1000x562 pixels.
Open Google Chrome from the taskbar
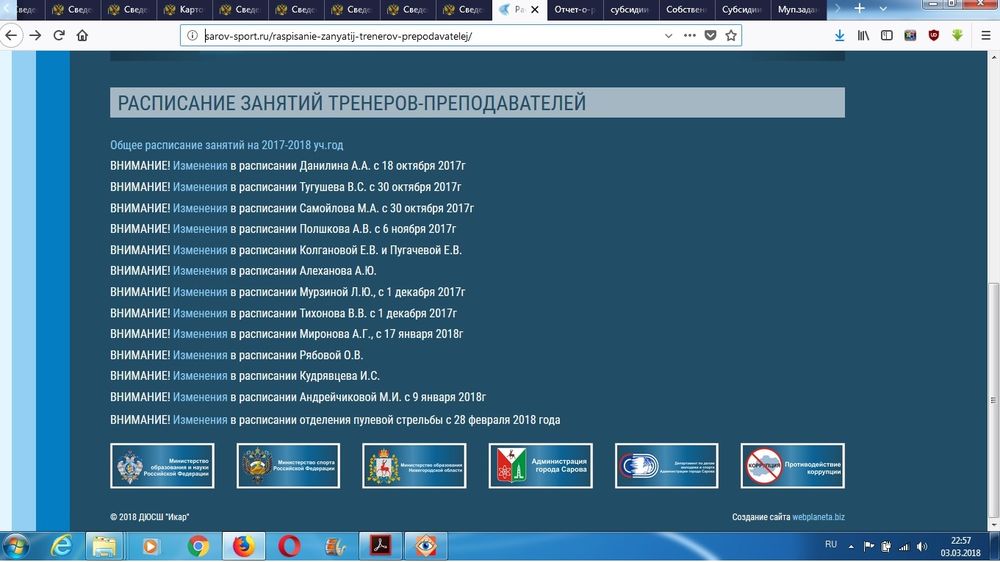198,546
